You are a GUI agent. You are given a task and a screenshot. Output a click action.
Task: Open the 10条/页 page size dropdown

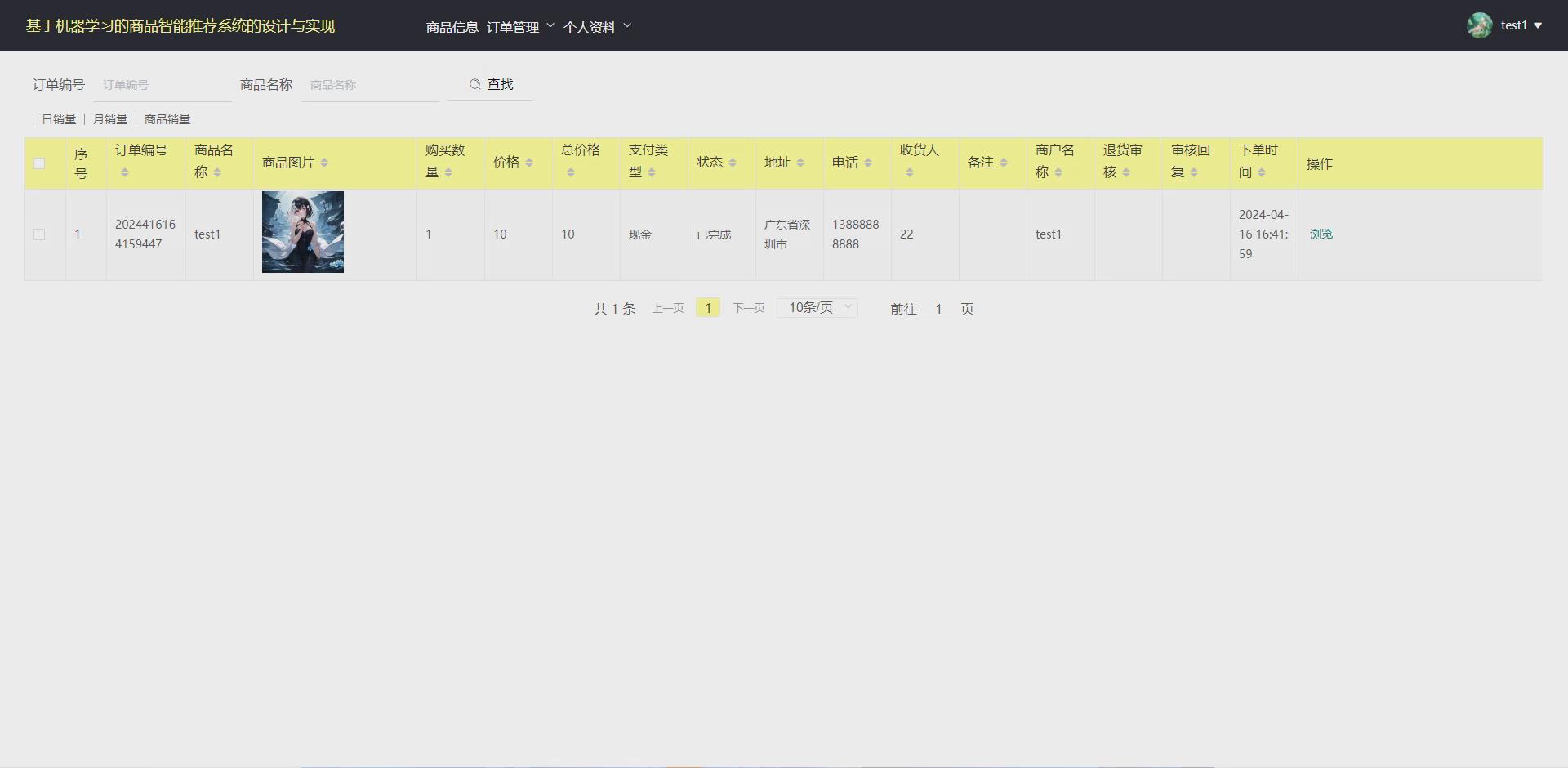pyautogui.click(x=817, y=307)
